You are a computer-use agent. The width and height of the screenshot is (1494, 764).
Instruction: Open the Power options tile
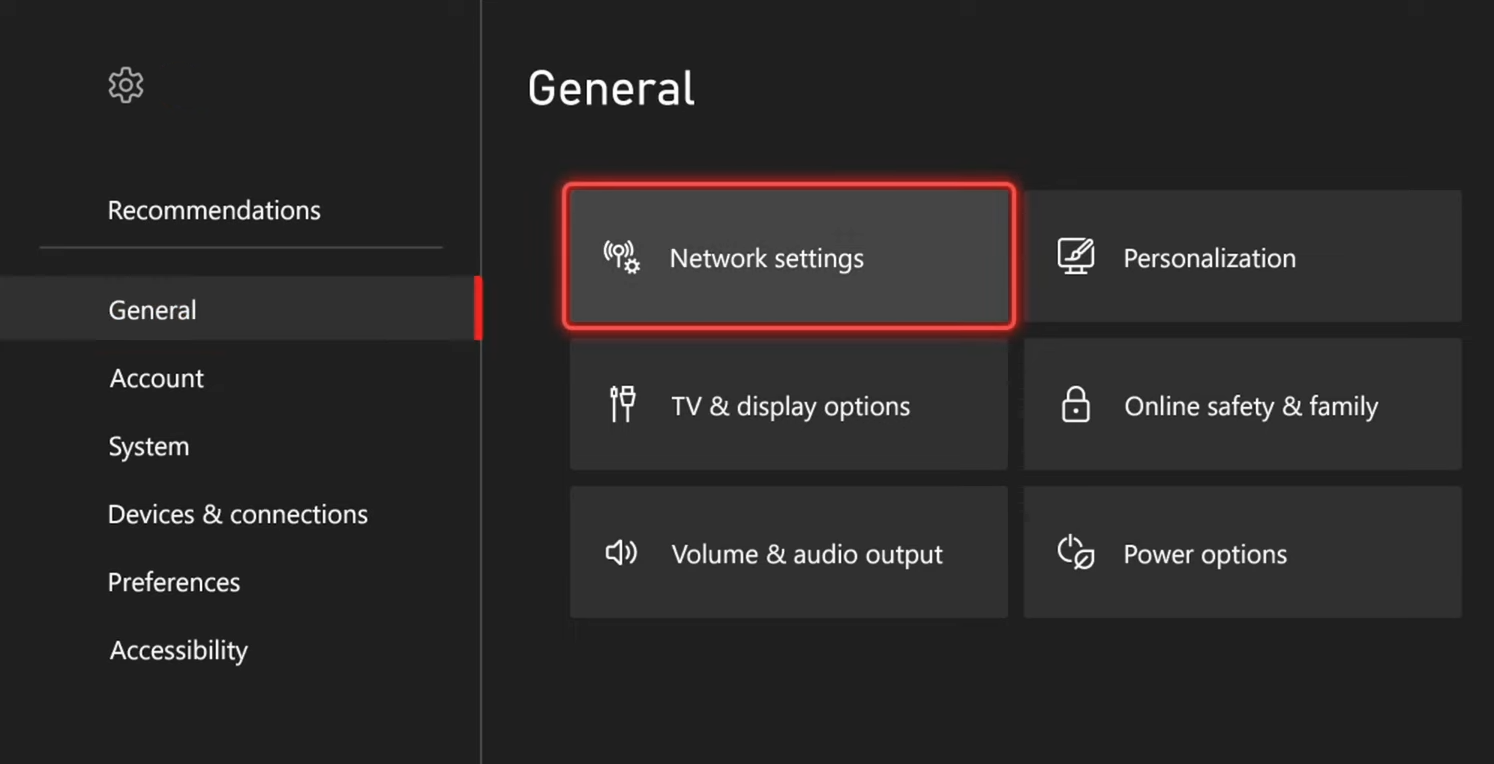point(1242,553)
